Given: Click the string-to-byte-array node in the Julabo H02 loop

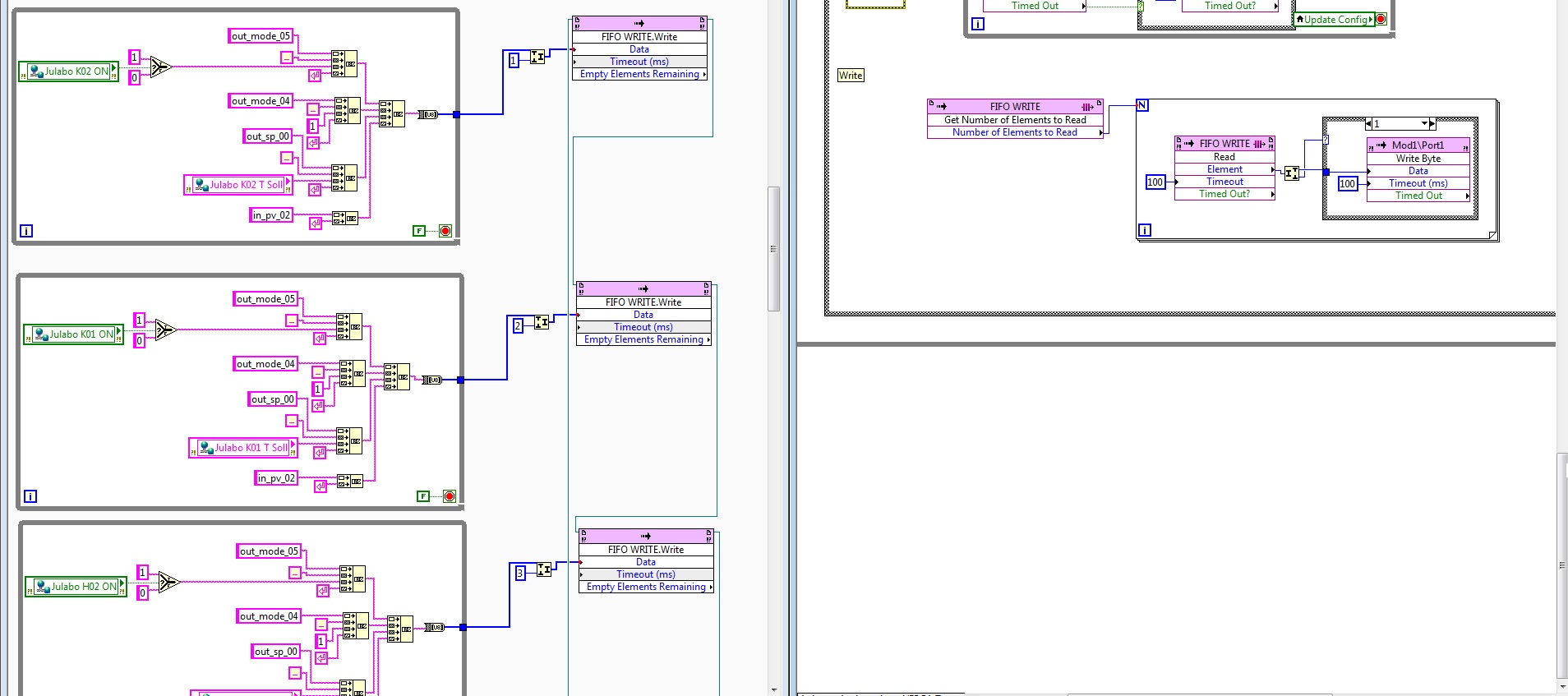Looking at the screenshot, I should (435, 627).
